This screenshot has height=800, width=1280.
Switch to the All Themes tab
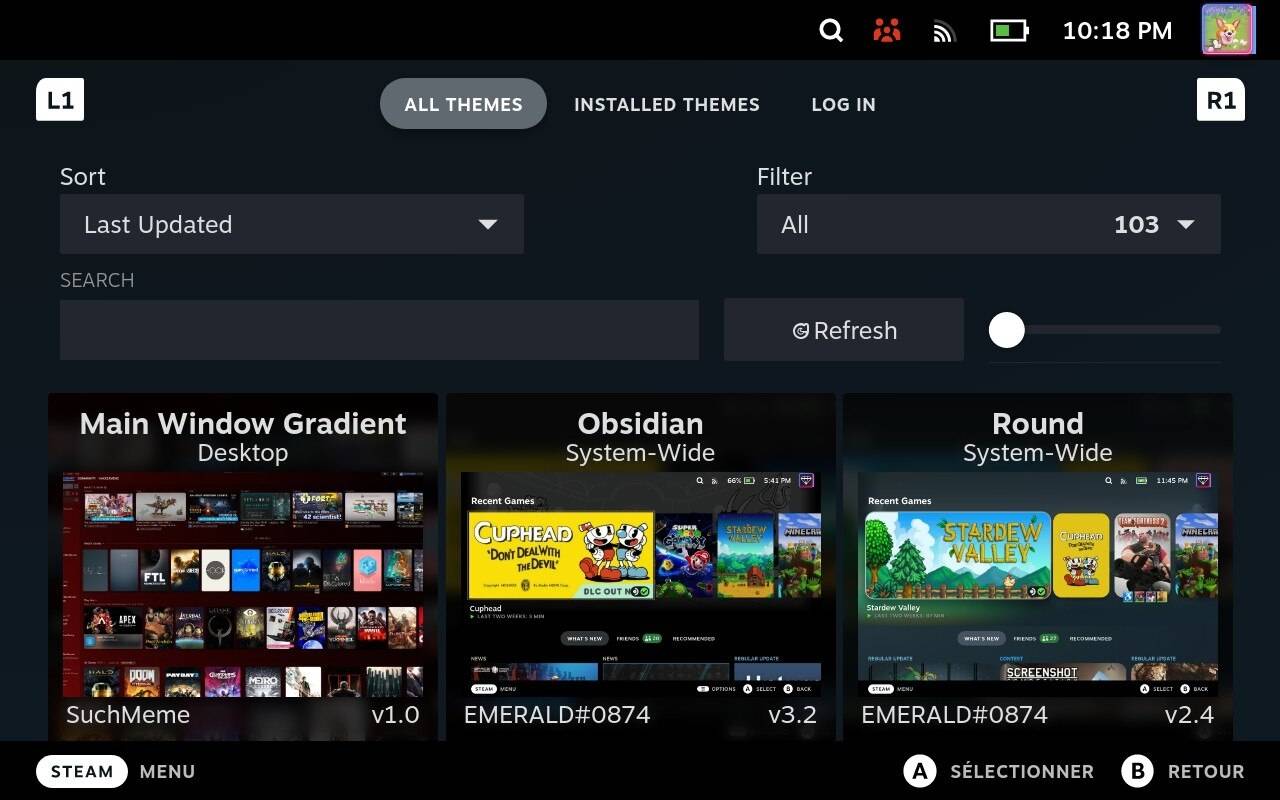(463, 104)
